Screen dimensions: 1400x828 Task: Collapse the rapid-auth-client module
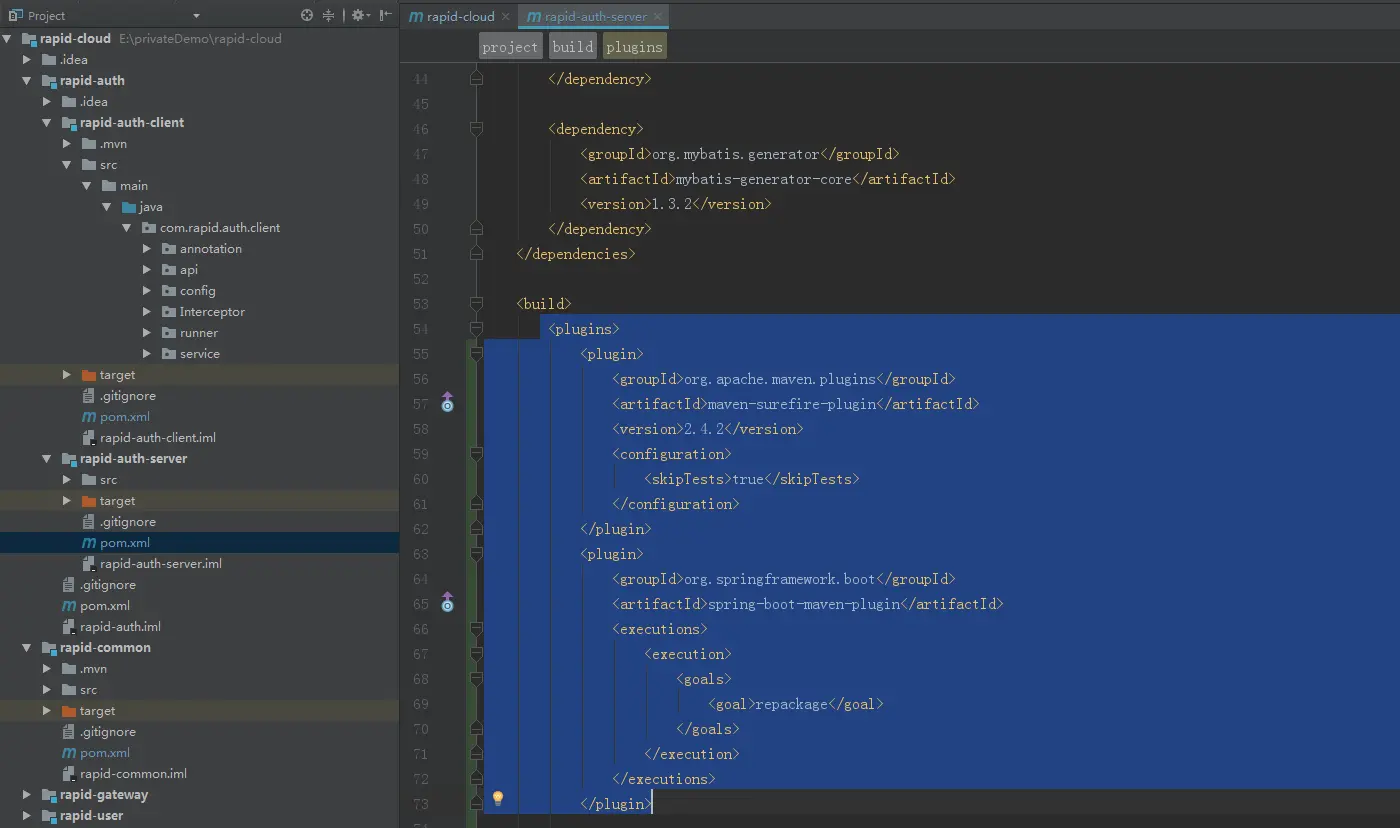[47, 123]
